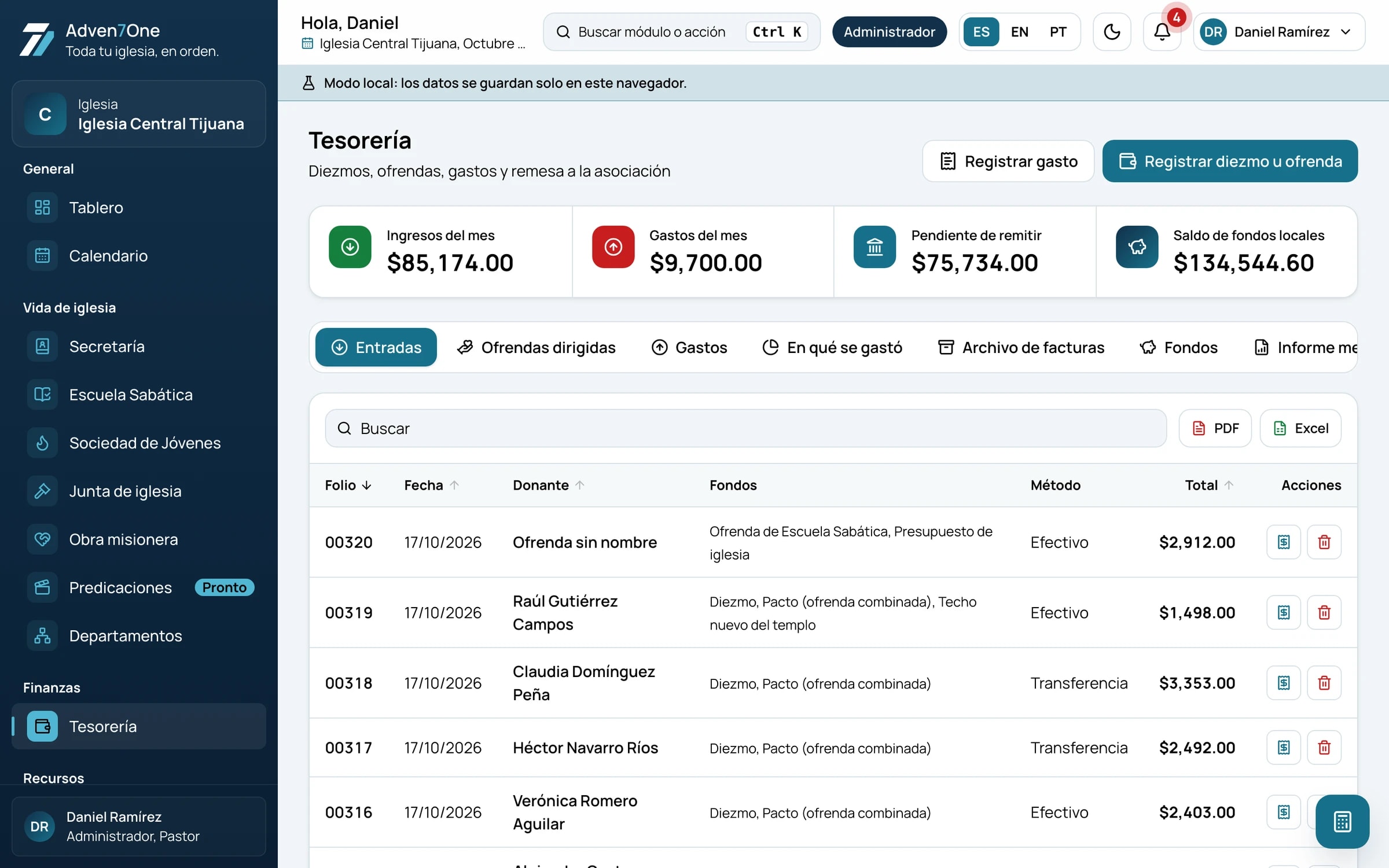This screenshot has width=1389, height=868.
Task: Delete entry folio 00317
Action: click(x=1324, y=748)
